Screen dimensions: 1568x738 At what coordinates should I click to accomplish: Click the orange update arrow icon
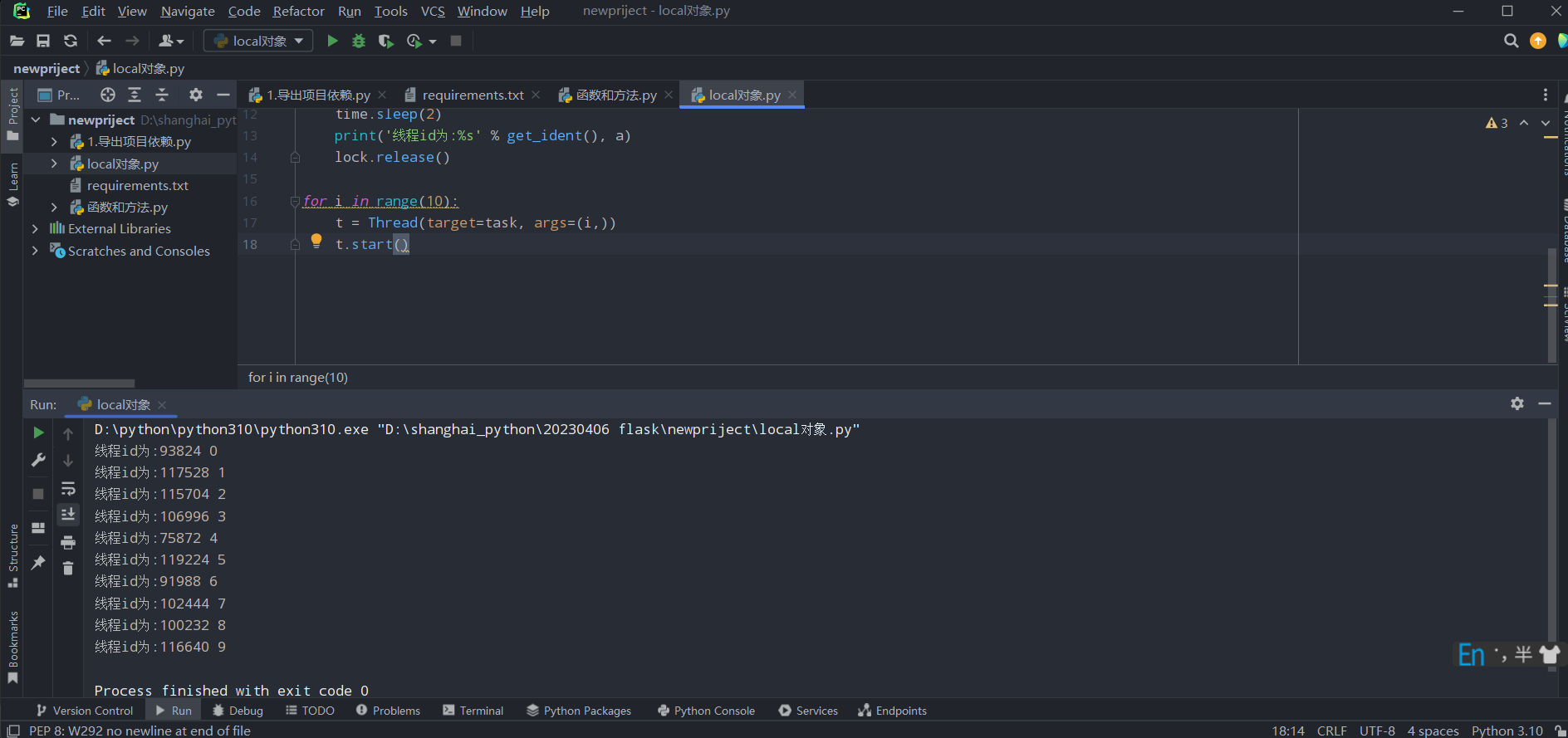tap(1538, 41)
